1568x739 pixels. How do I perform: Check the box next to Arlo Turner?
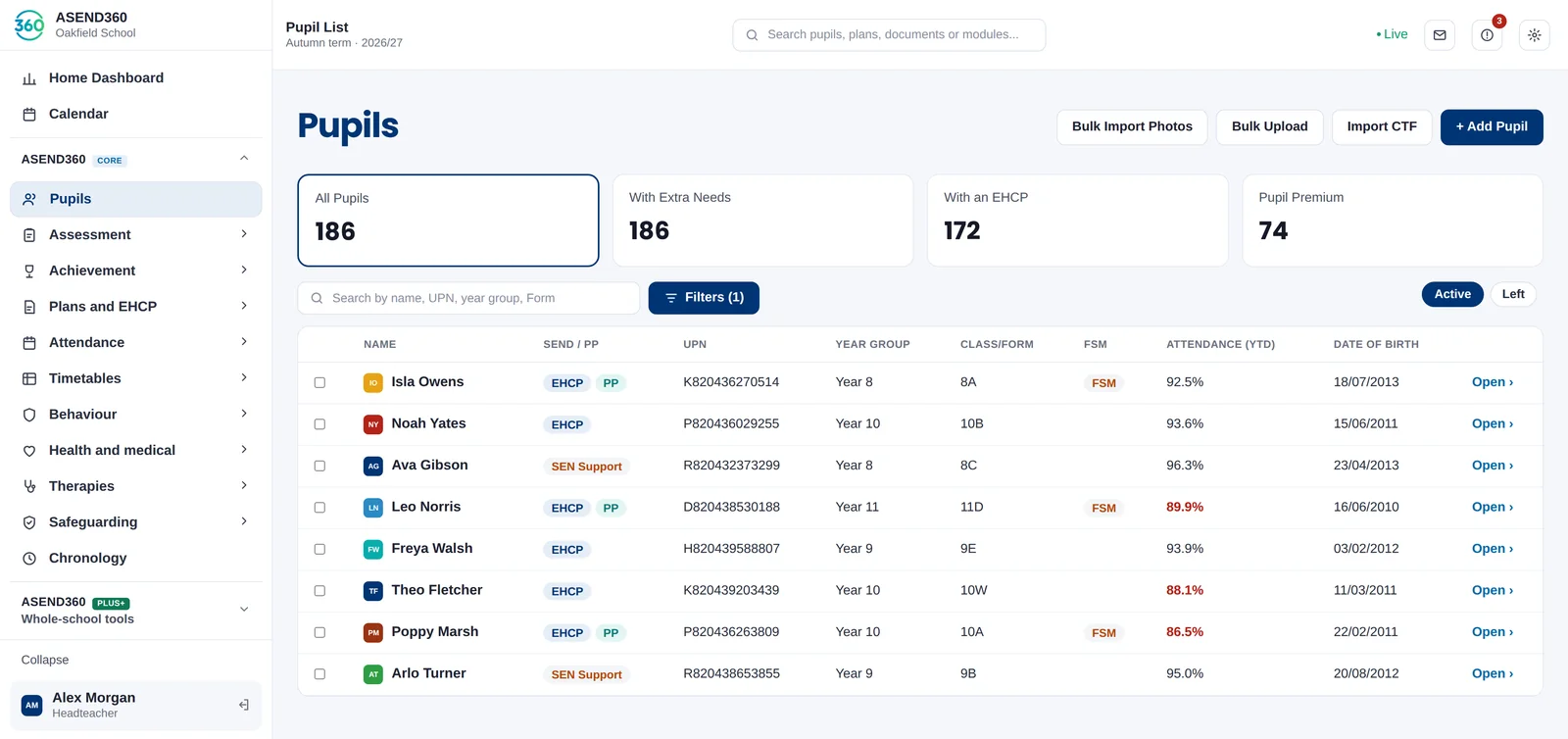[x=319, y=674]
